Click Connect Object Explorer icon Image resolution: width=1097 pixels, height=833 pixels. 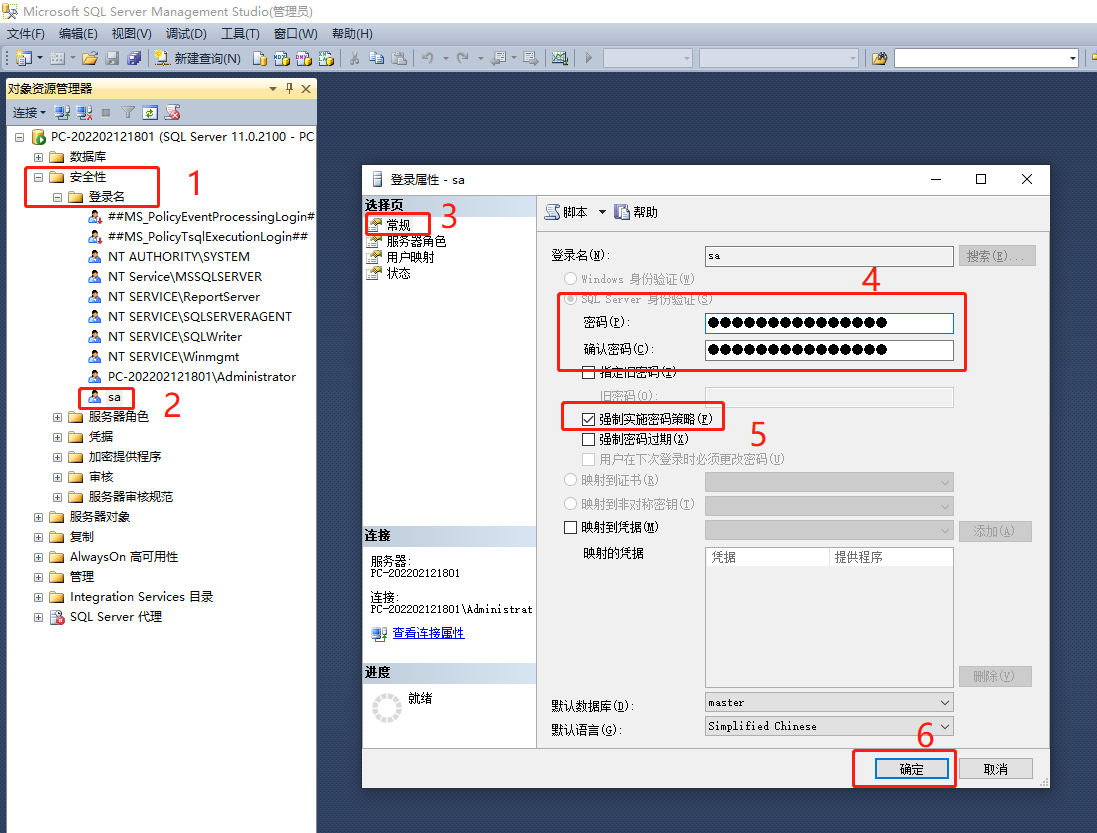[62, 112]
